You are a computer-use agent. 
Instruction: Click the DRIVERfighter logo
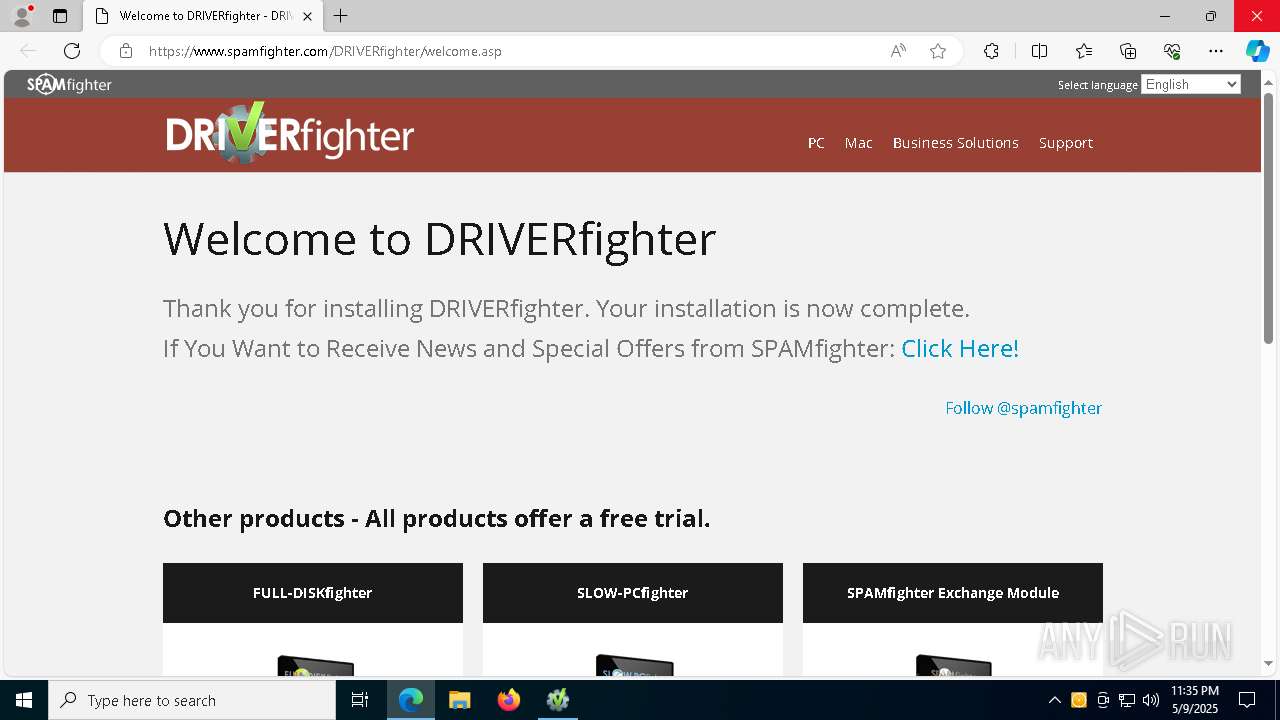(290, 132)
